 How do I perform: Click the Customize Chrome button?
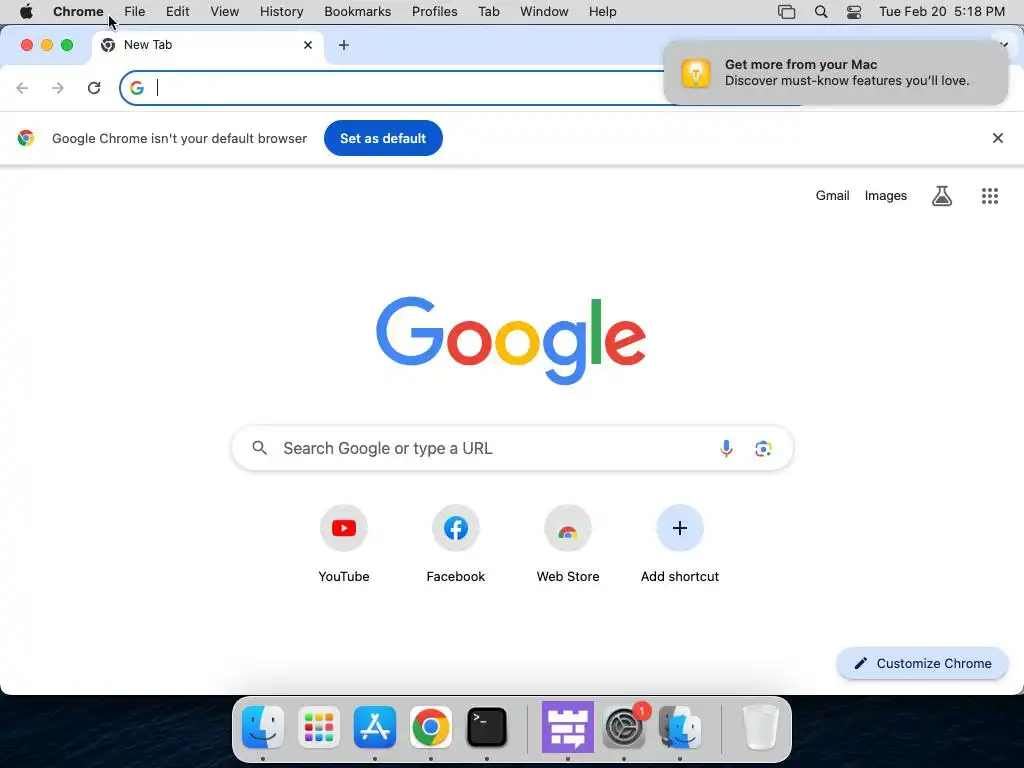click(922, 664)
